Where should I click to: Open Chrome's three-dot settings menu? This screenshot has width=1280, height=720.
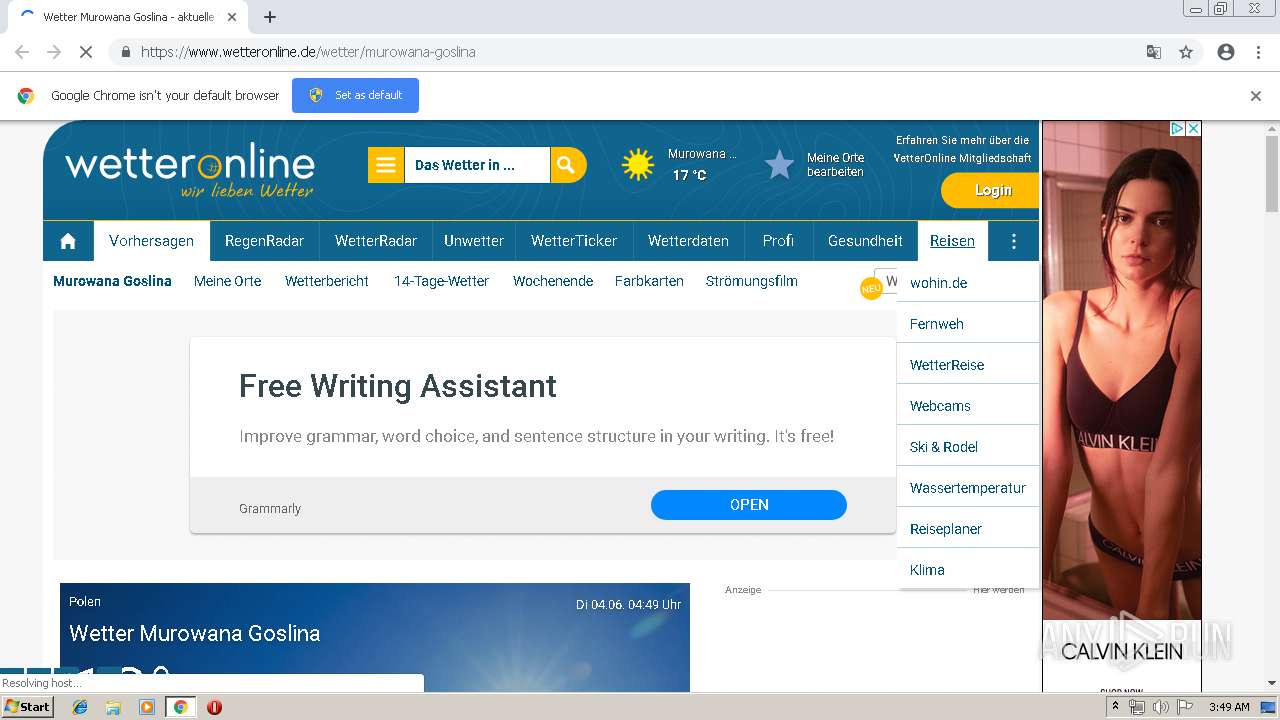click(1258, 52)
